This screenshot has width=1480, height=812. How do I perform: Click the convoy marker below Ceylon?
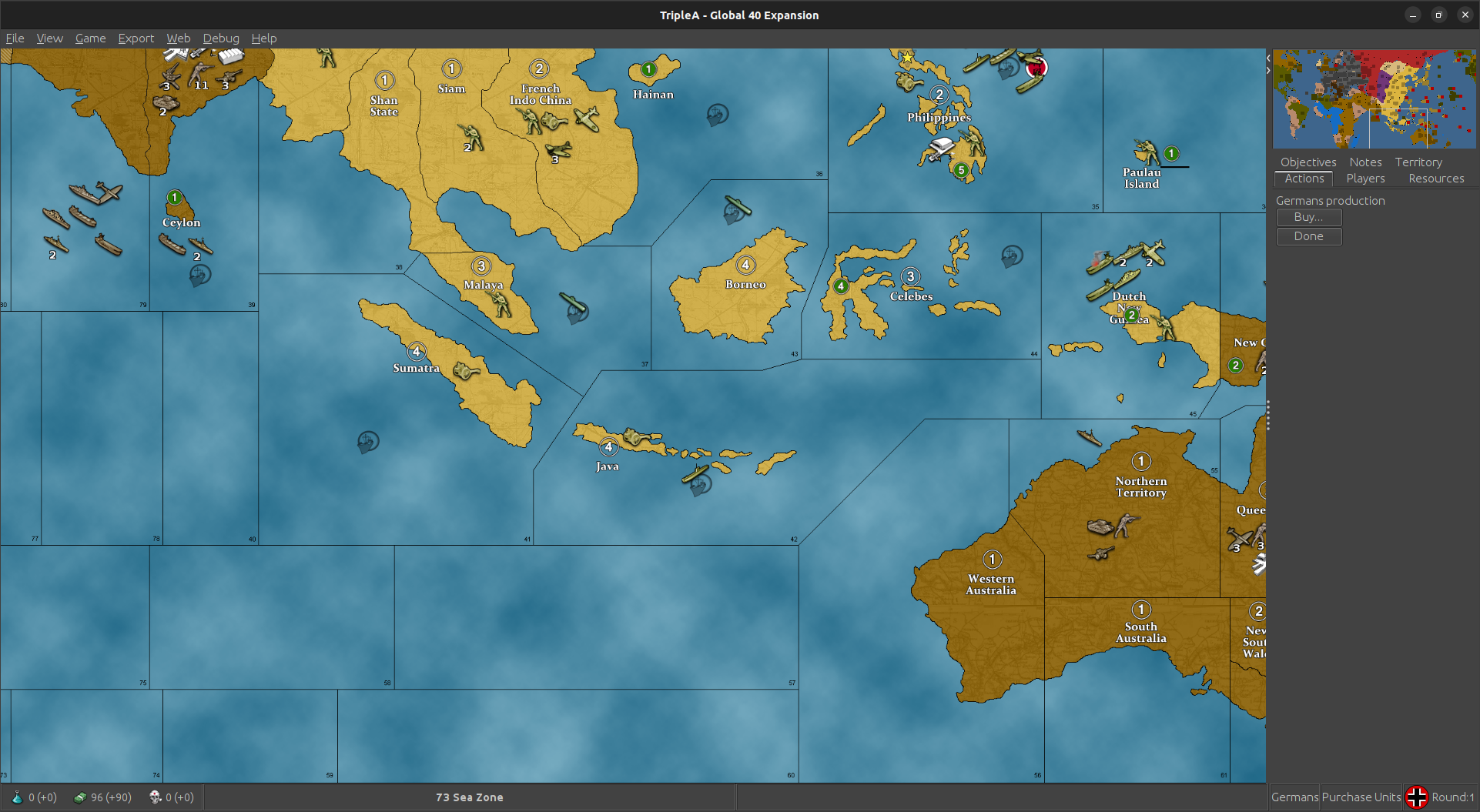click(200, 275)
